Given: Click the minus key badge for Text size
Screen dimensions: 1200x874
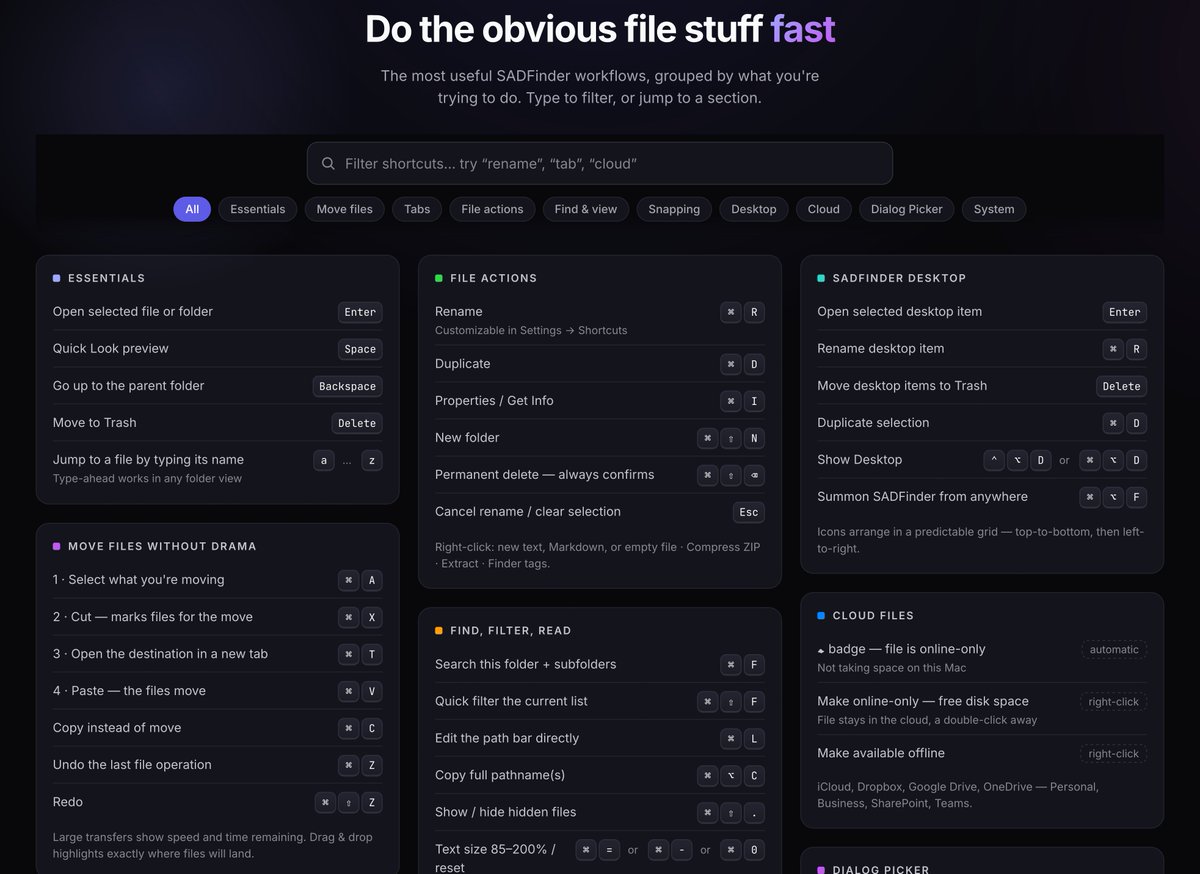Looking at the screenshot, I should tap(682, 850).
